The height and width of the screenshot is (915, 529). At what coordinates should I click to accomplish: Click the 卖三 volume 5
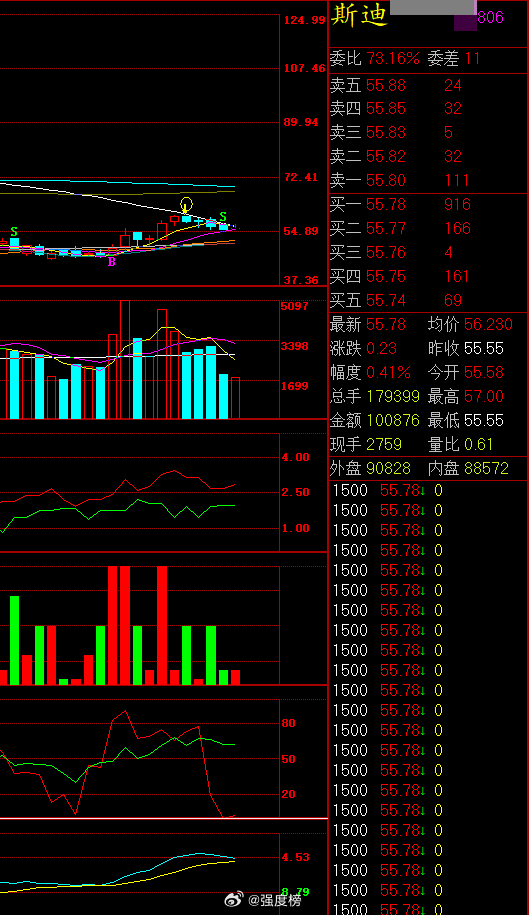(448, 132)
